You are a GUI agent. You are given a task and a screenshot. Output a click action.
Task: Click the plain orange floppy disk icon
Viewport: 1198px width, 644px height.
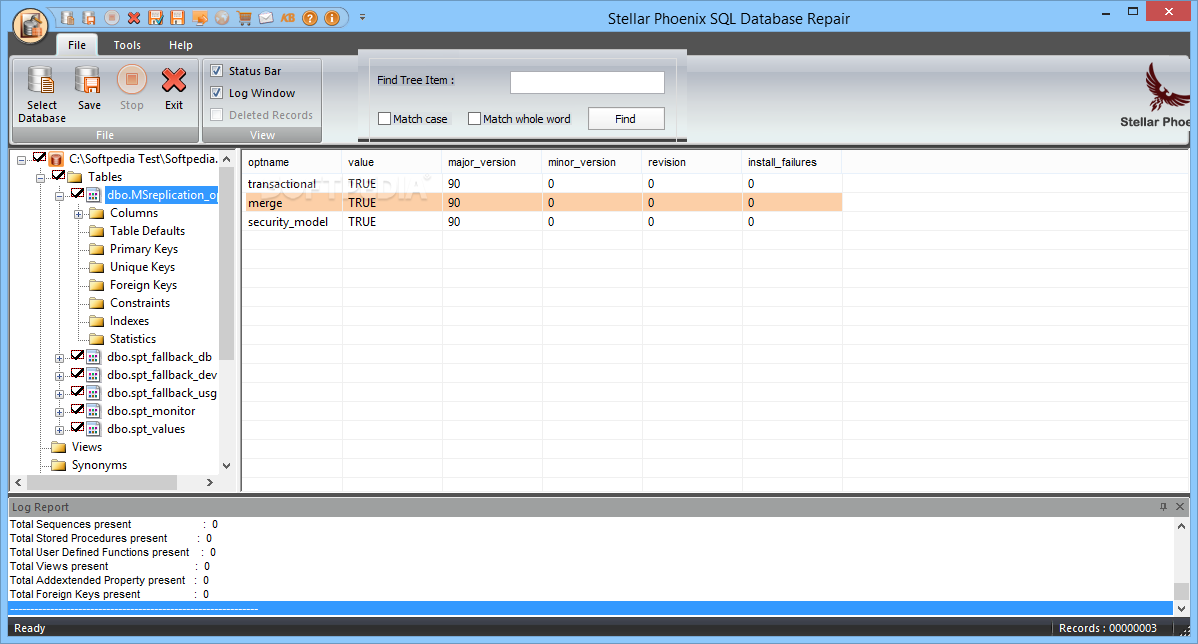pos(177,18)
